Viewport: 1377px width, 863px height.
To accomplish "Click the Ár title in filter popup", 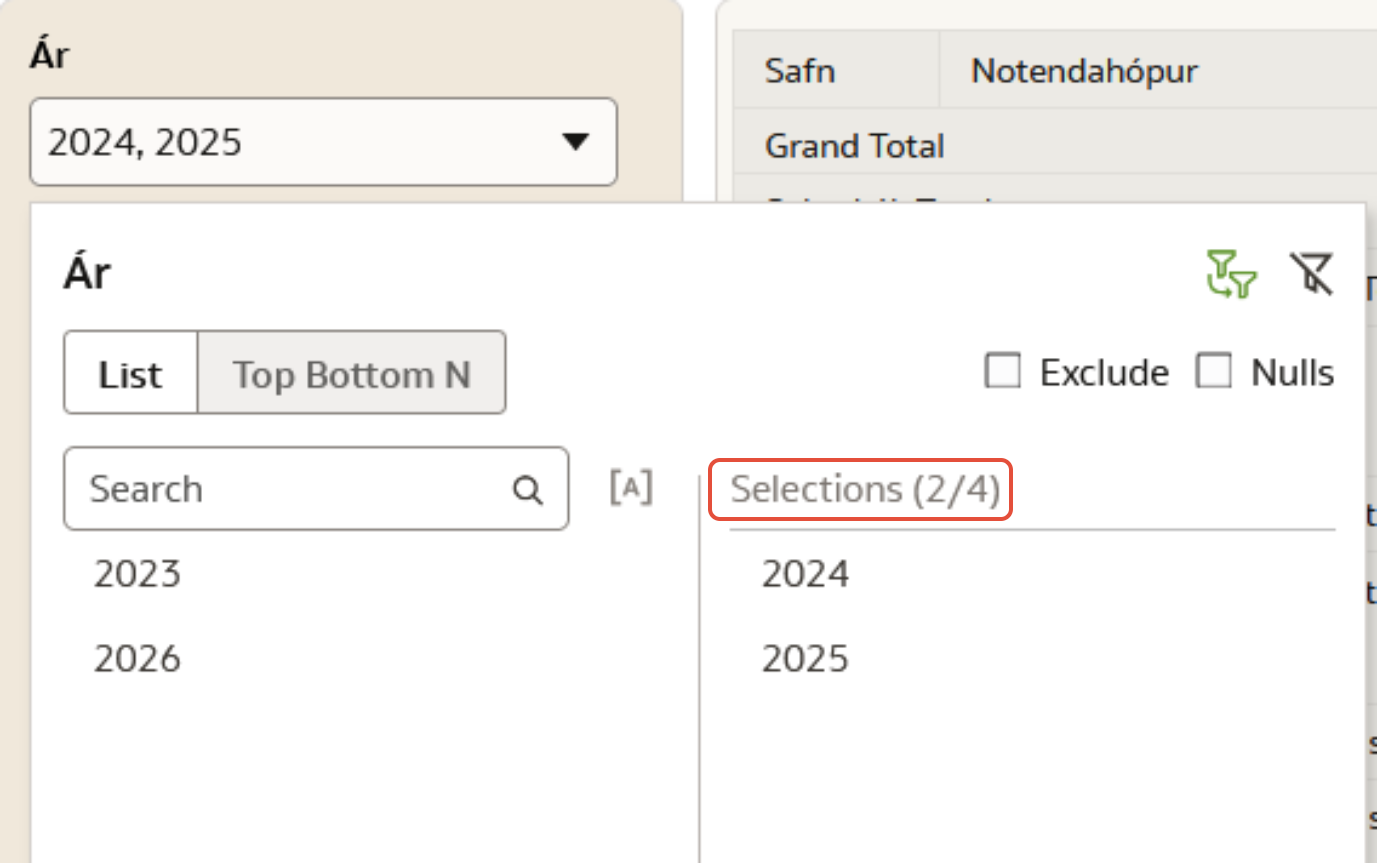I will click(87, 273).
